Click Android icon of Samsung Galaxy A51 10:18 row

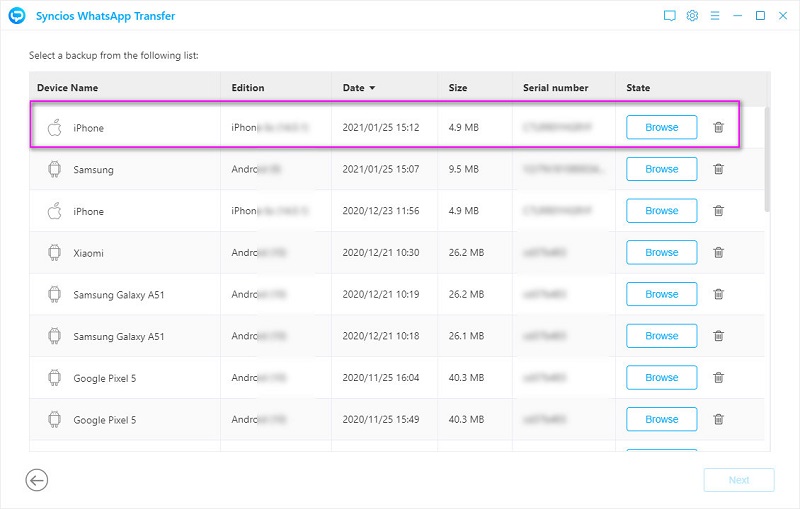pos(55,336)
